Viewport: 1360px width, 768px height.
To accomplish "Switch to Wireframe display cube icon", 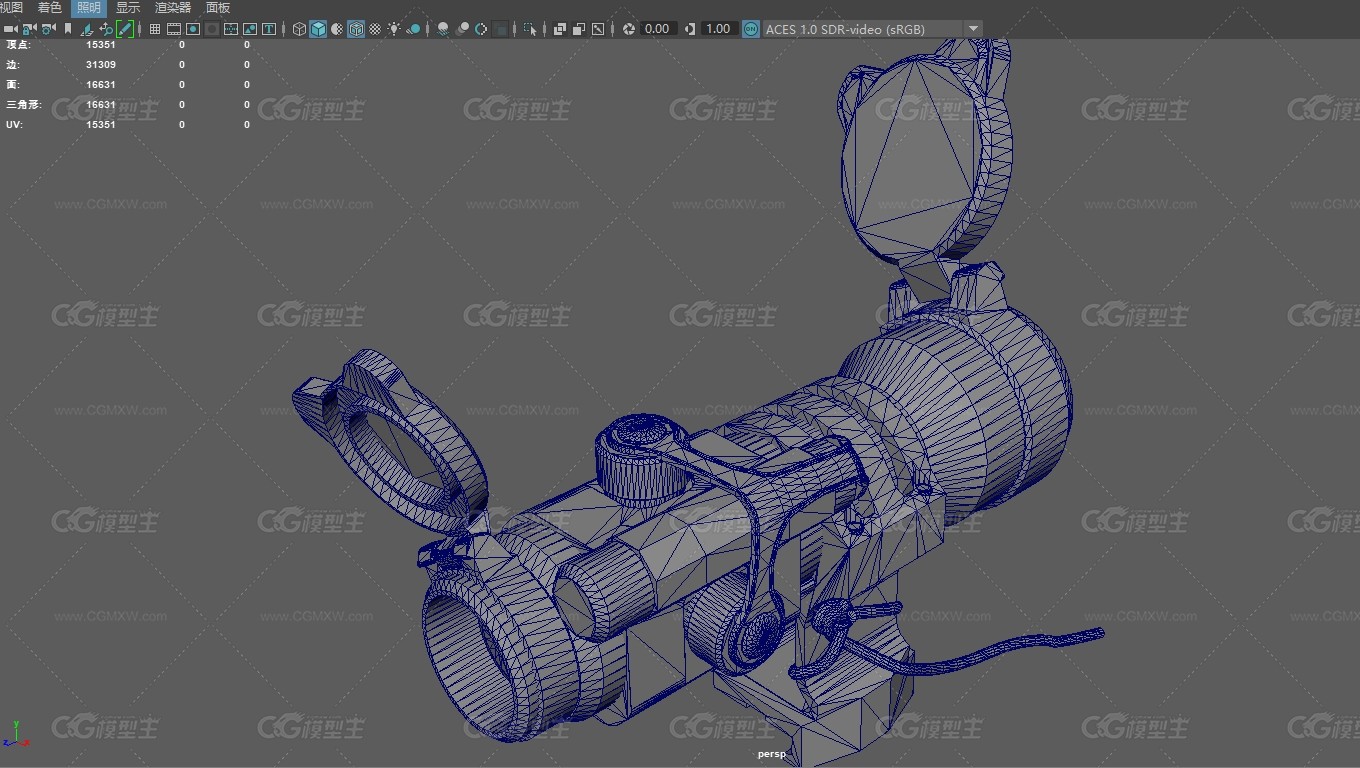I will click(299, 29).
